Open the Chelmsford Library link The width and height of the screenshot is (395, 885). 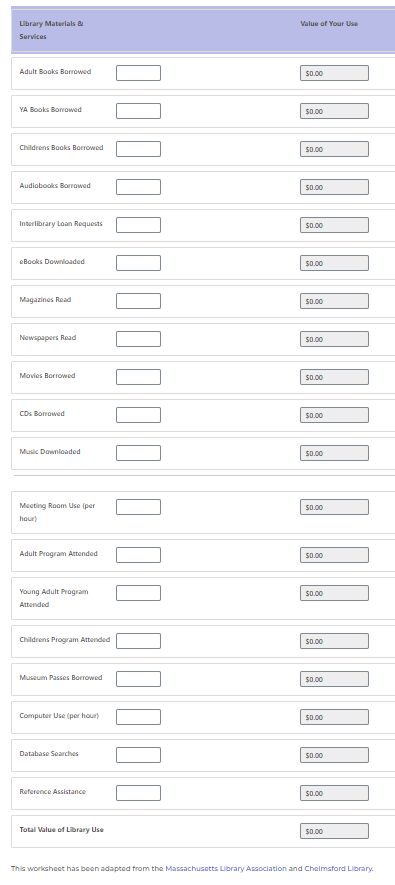[x=338, y=869]
